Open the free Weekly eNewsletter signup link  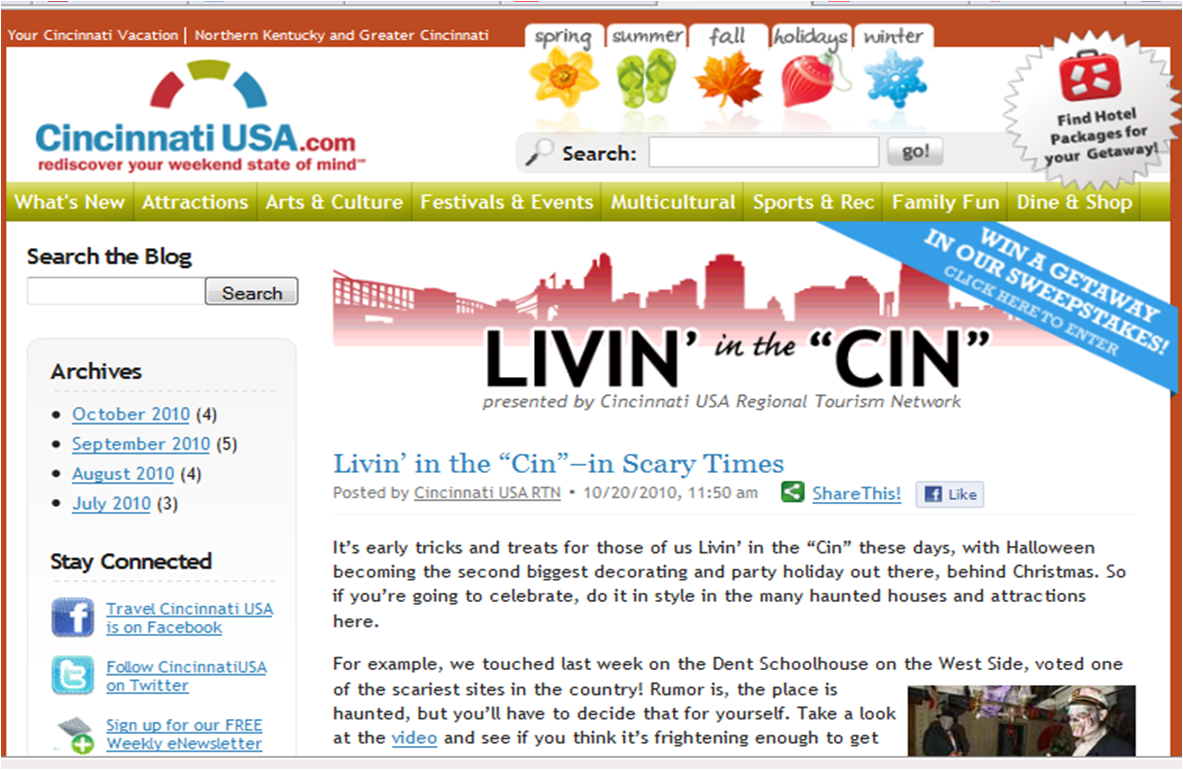point(184,734)
